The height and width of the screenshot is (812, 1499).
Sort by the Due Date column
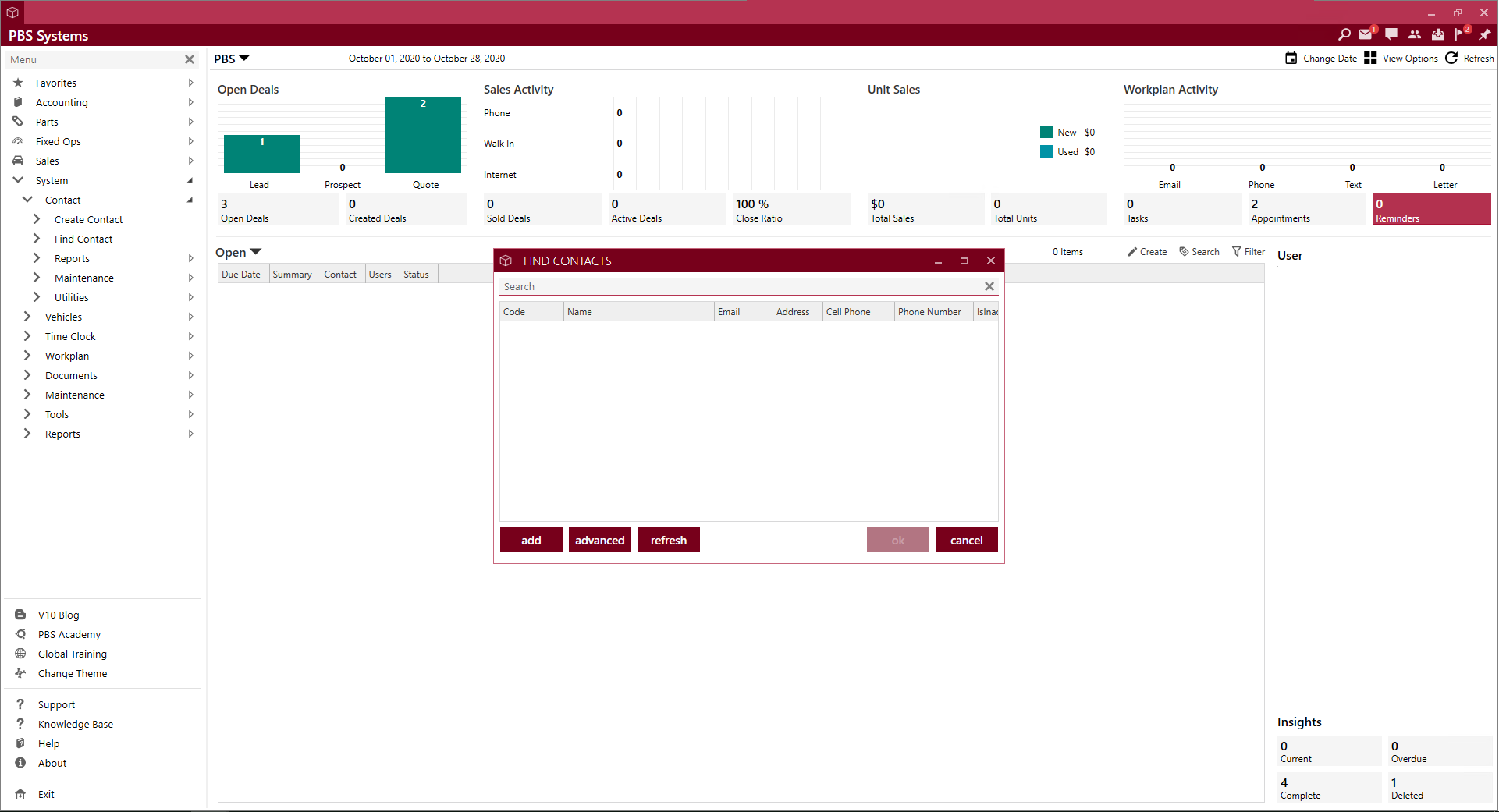click(x=243, y=274)
